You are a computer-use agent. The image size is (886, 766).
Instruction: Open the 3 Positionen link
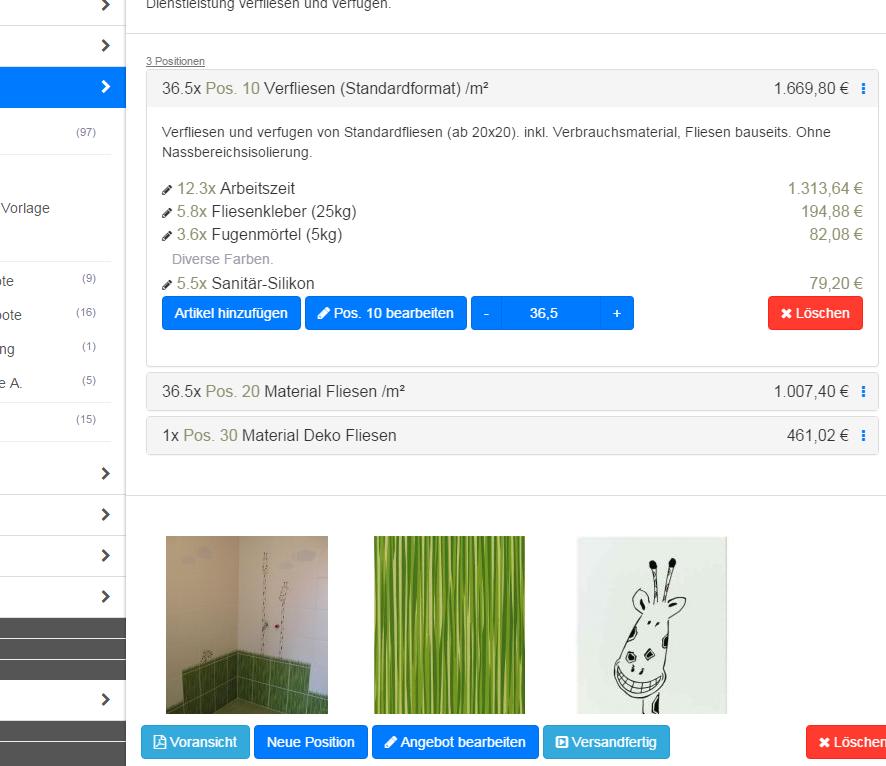point(175,61)
